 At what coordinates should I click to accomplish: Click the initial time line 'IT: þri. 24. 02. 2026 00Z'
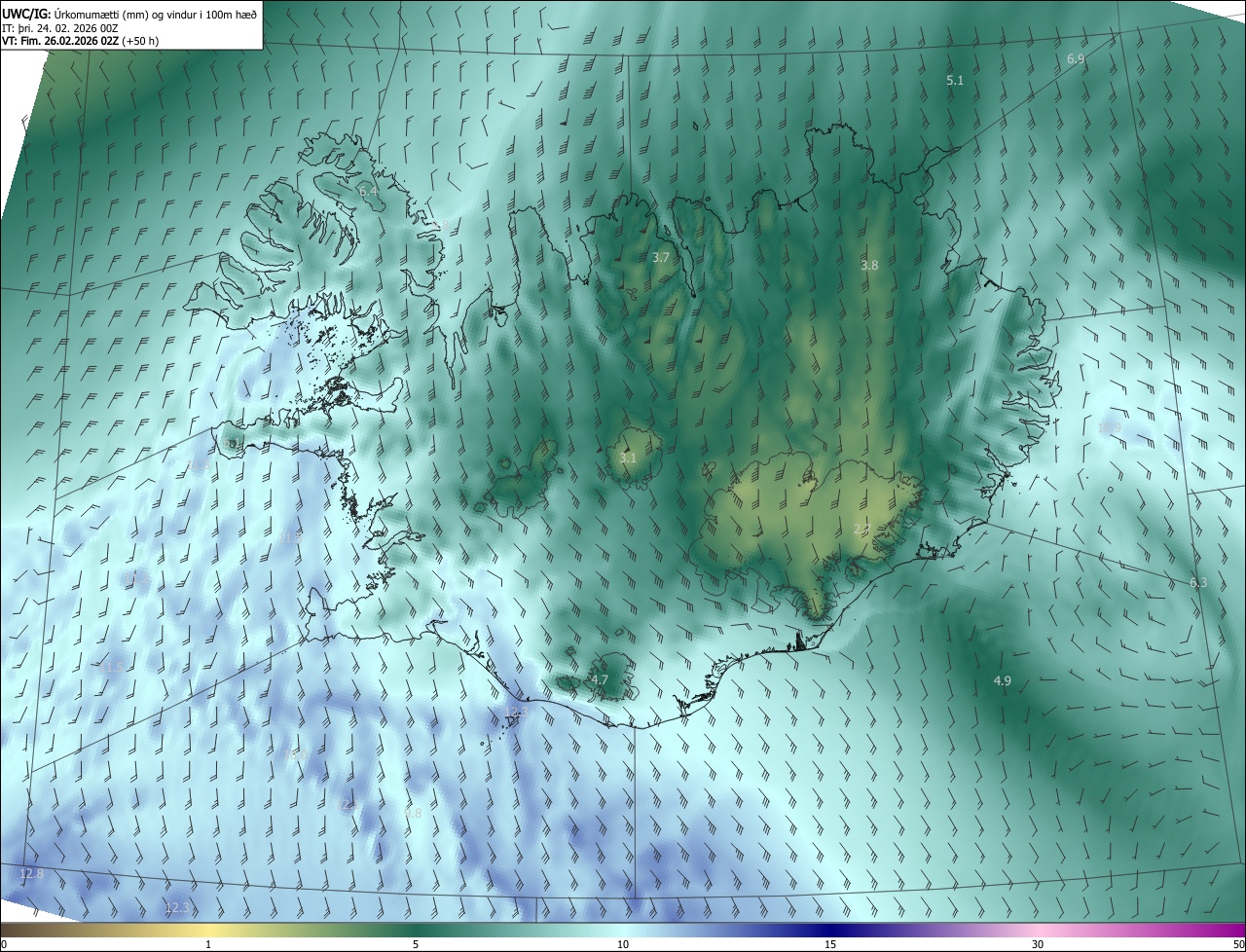pyautogui.click(x=58, y=28)
